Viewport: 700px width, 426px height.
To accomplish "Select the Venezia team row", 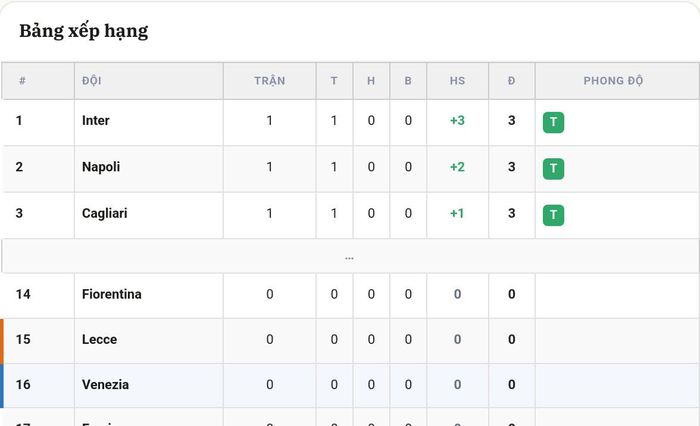I will pos(350,385).
